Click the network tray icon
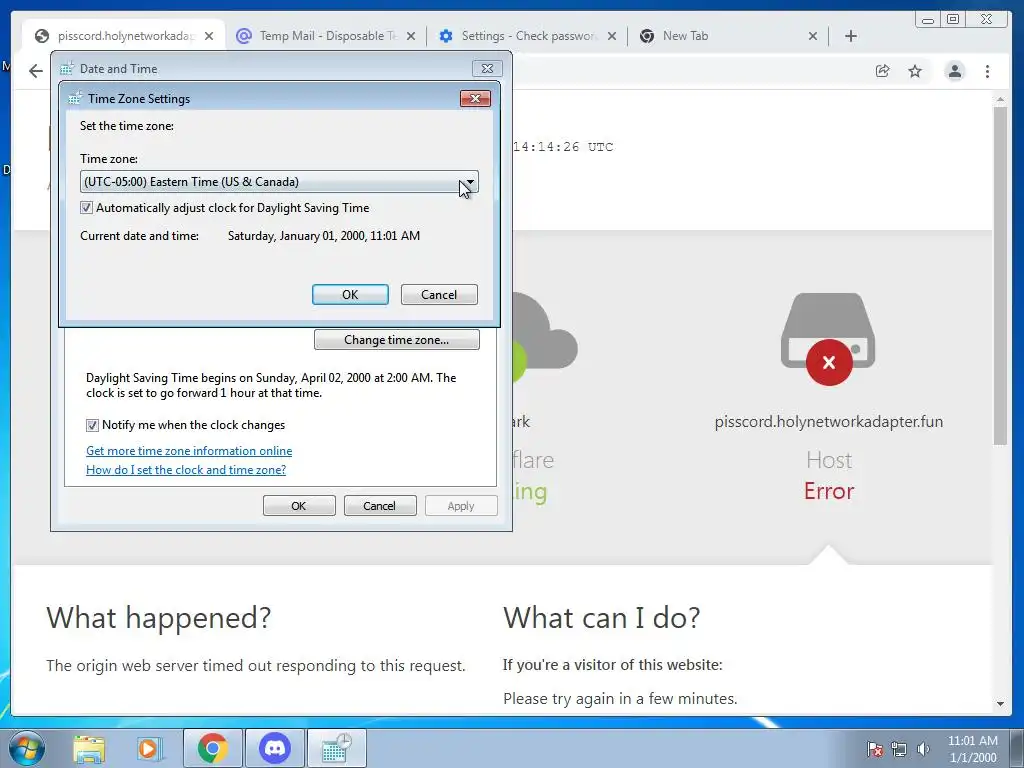The height and width of the screenshot is (768, 1024). click(899, 749)
